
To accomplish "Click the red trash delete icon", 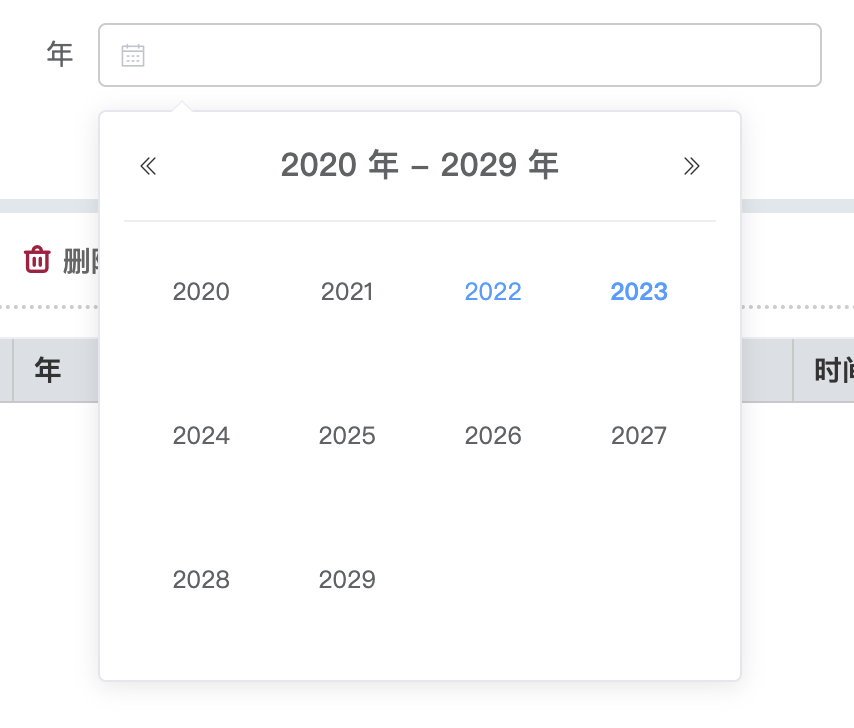I will tap(37, 260).
